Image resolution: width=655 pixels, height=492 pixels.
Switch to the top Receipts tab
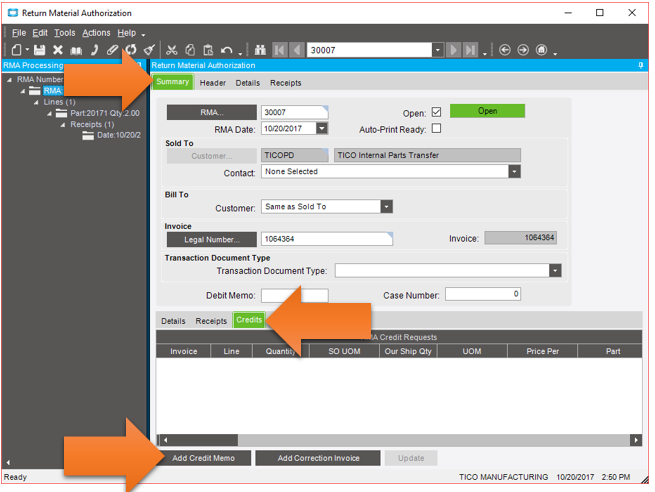click(285, 83)
